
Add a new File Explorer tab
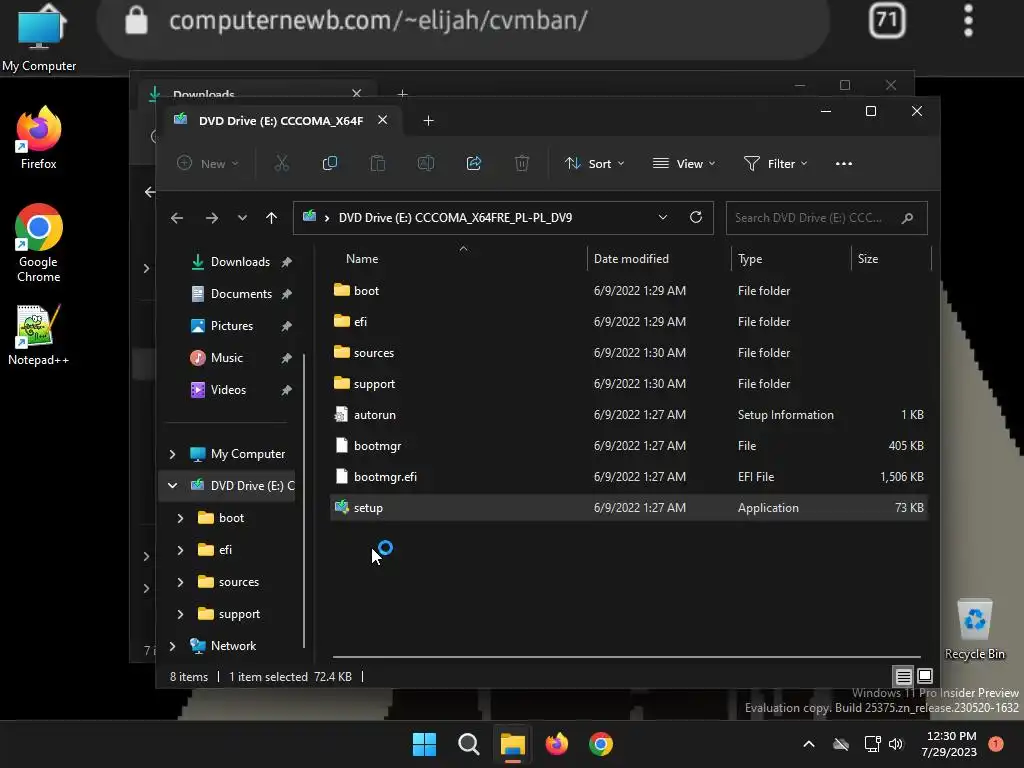[428, 121]
